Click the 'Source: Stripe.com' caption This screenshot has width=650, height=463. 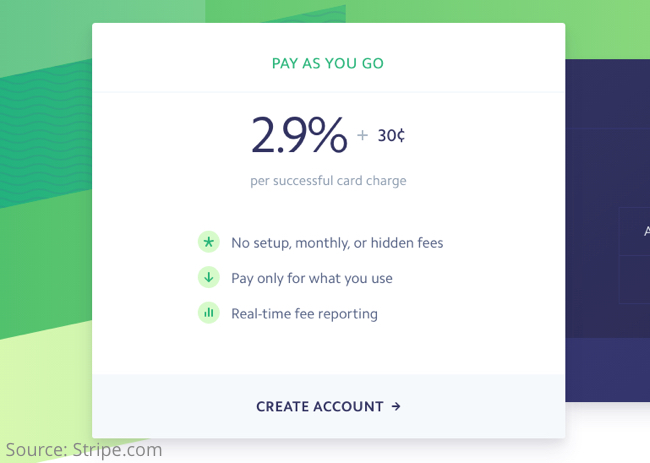pos(84,449)
